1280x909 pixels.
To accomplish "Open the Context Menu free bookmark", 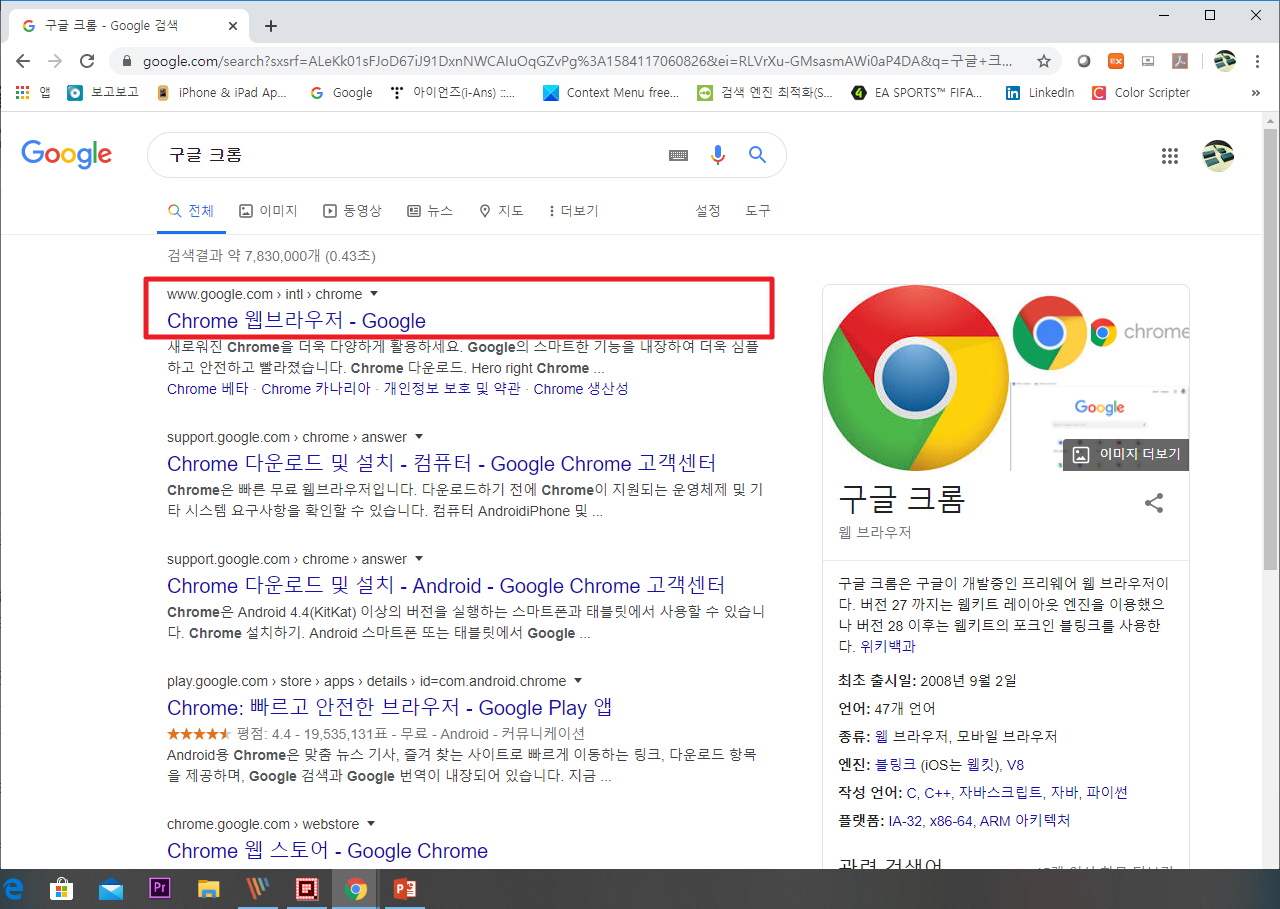I will [611, 92].
